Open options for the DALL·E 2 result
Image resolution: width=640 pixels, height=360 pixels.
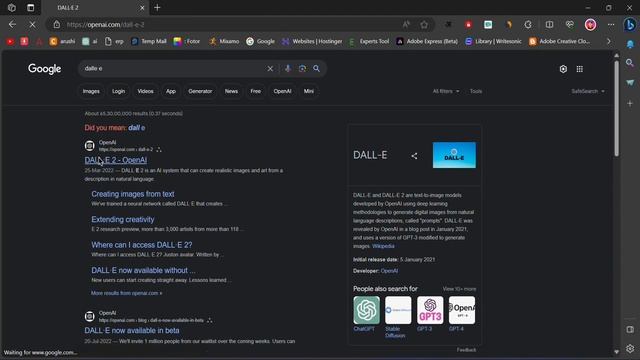159,150
